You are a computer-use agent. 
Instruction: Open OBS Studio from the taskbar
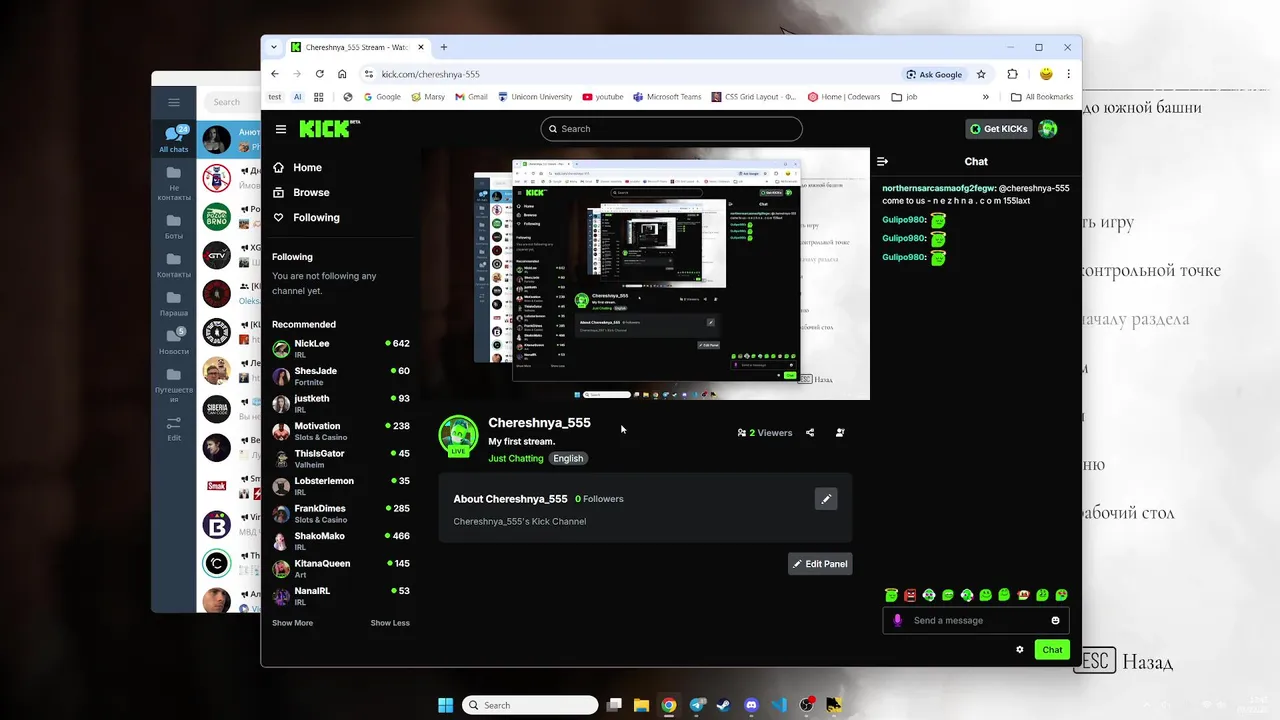click(x=806, y=705)
